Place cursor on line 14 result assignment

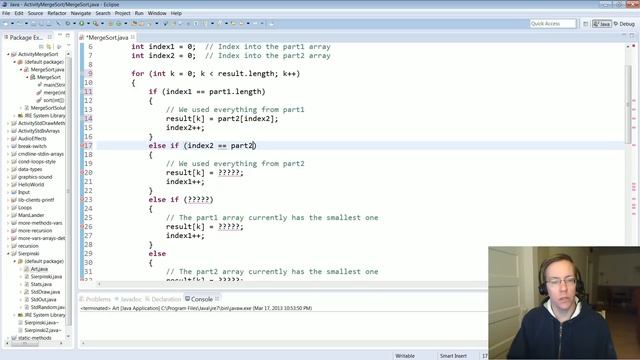coord(222,119)
